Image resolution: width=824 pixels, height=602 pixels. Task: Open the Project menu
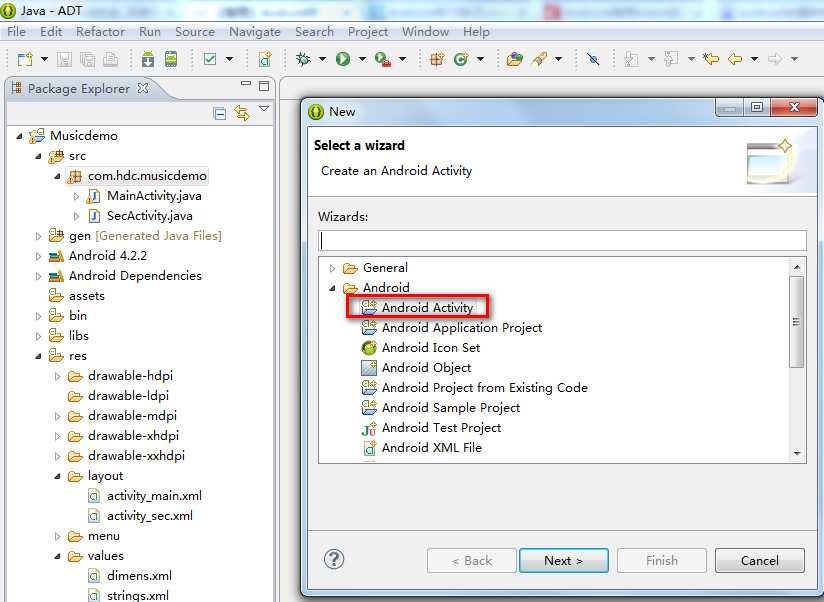[x=368, y=32]
